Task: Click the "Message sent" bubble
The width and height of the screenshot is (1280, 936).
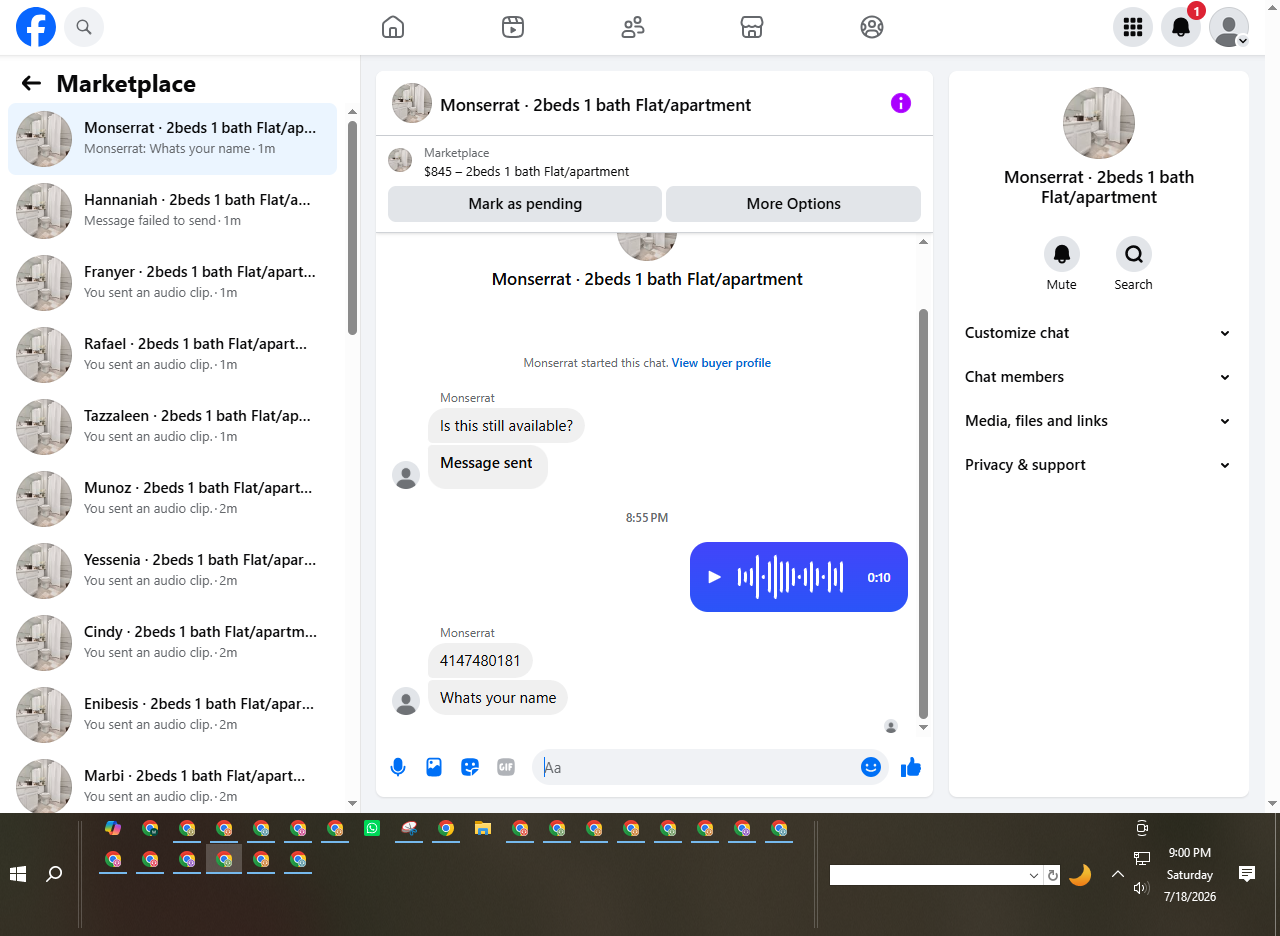Action: click(x=487, y=467)
